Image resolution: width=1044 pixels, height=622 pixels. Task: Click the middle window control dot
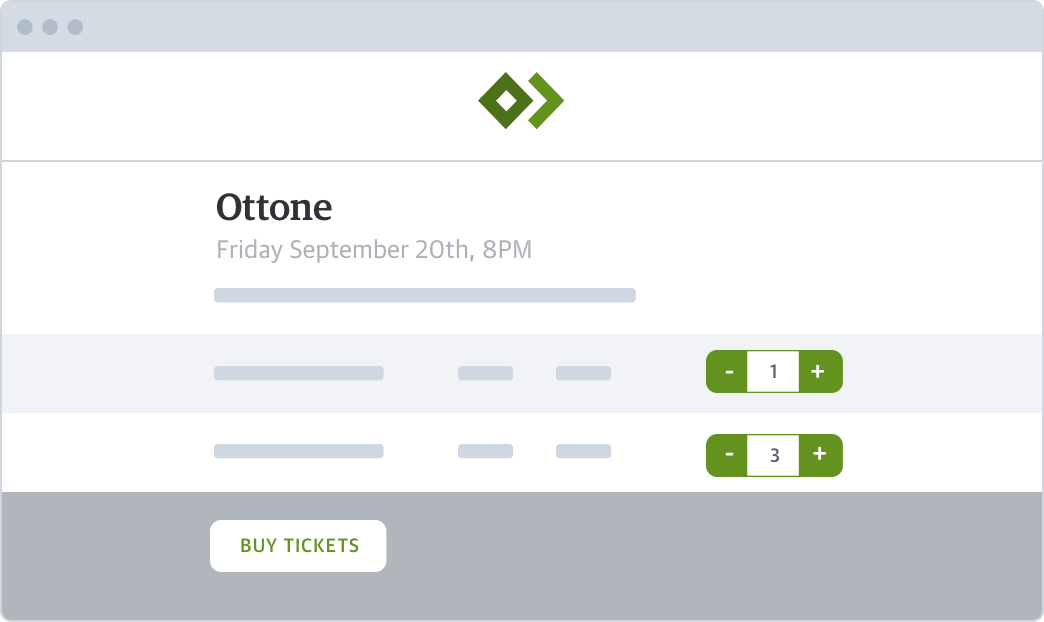tap(50, 27)
